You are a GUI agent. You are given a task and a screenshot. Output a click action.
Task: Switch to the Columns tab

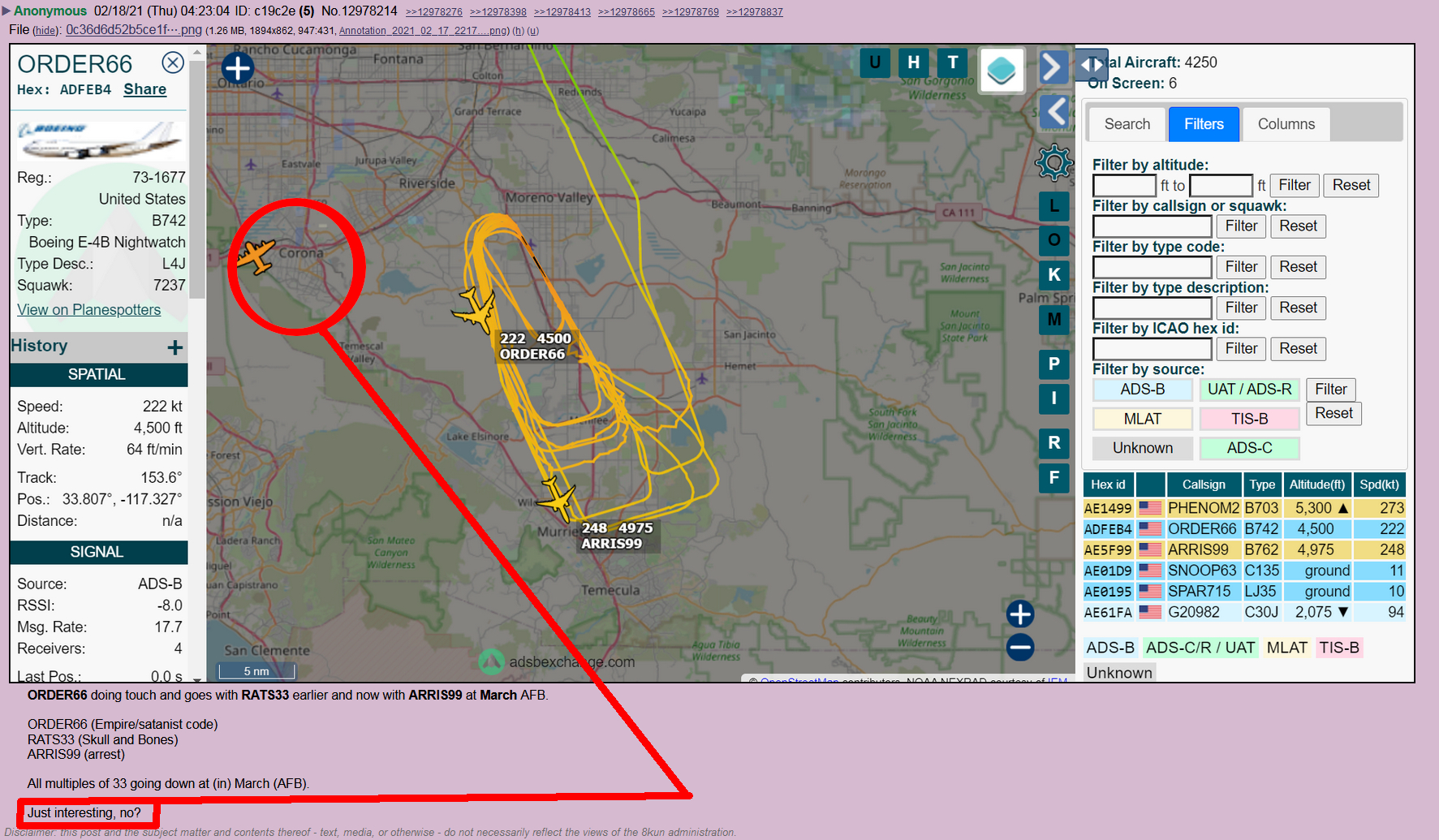click(x=1286, y=124)
